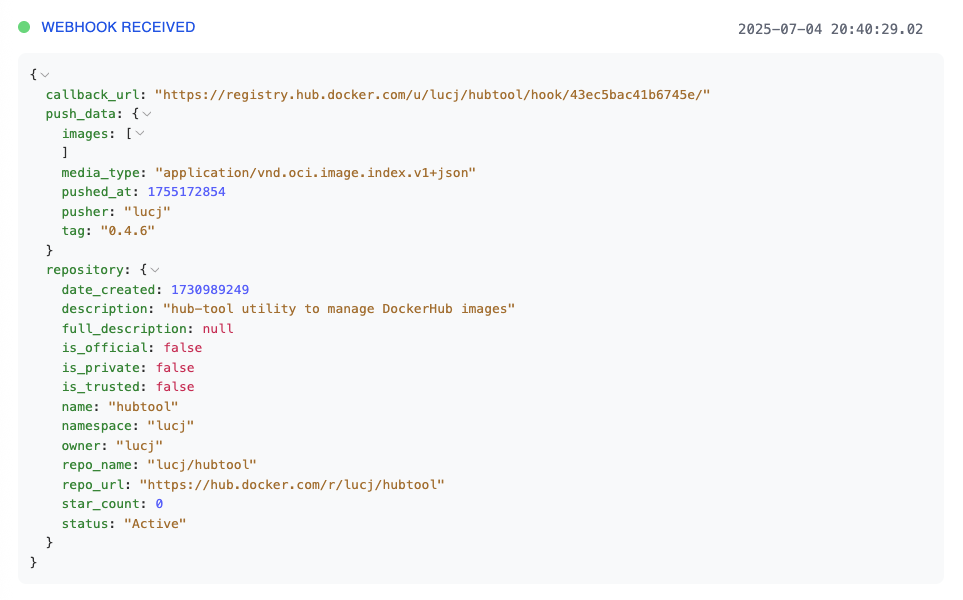This screenshot has height=600, width=963.
Task: Collapse the push_data object chevron
Action: point(147,114)
